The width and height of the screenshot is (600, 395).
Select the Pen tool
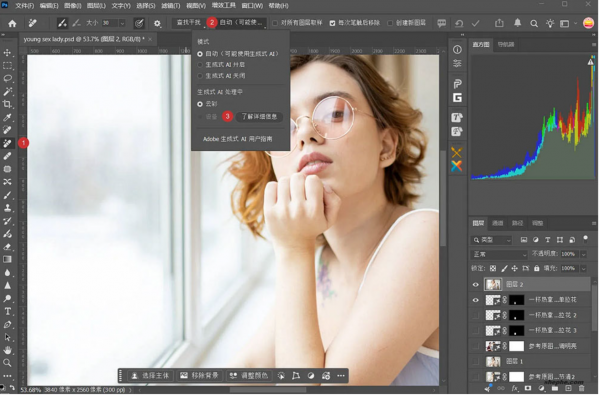7,324
